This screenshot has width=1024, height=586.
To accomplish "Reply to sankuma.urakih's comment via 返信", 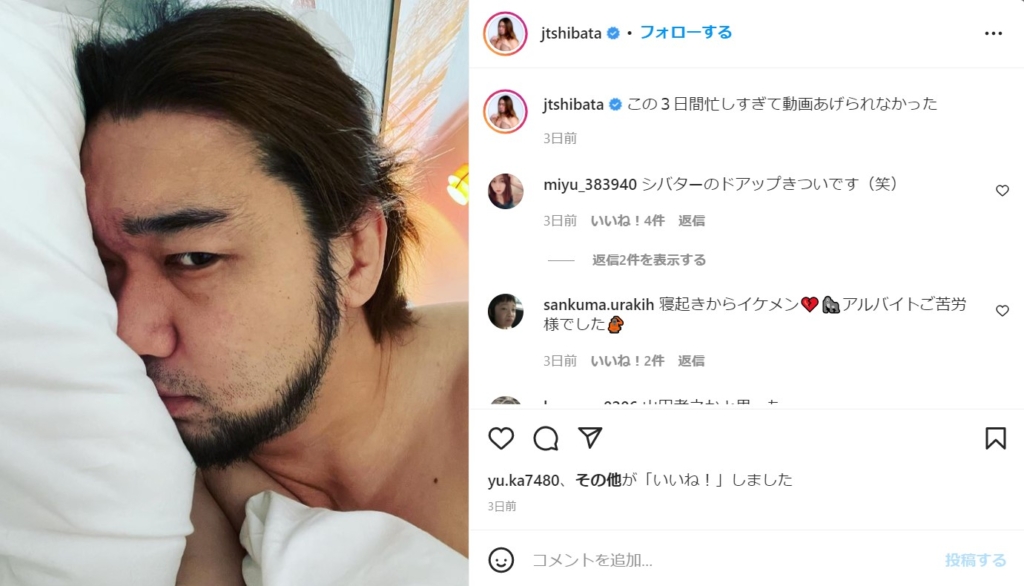I will pos(691,361).
